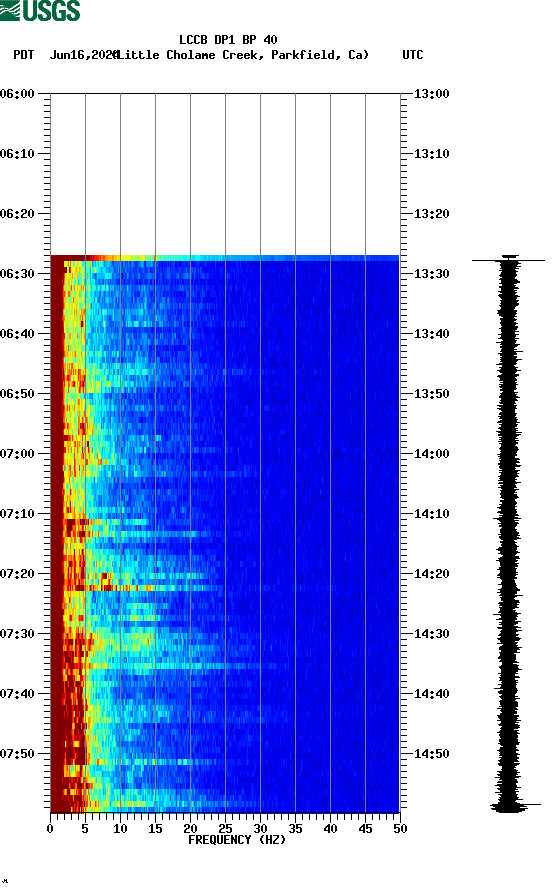Click the 06:50 PDT time label
This screenshot has height=892, width=552.
click(x=17, y=394)
